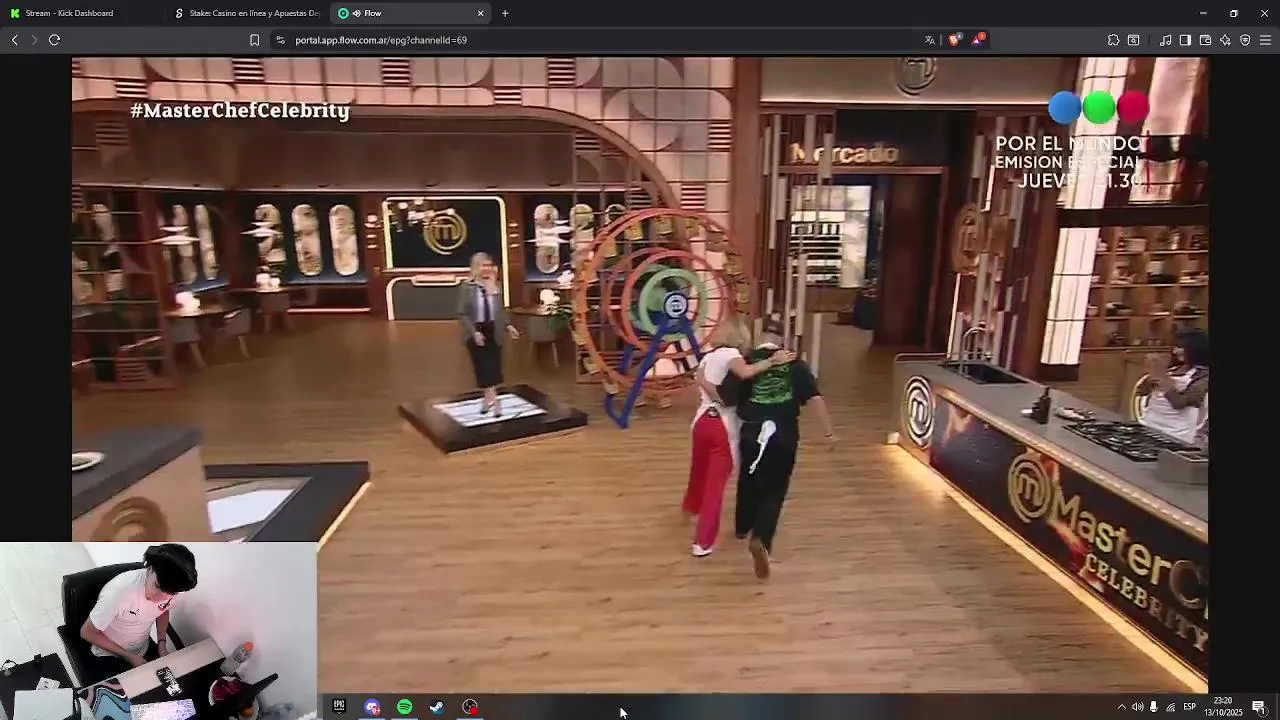The image size is (1280, 720).
Task: Open the recording app taskbar icon
Action: pyautogui.click(x=470, y=707)
